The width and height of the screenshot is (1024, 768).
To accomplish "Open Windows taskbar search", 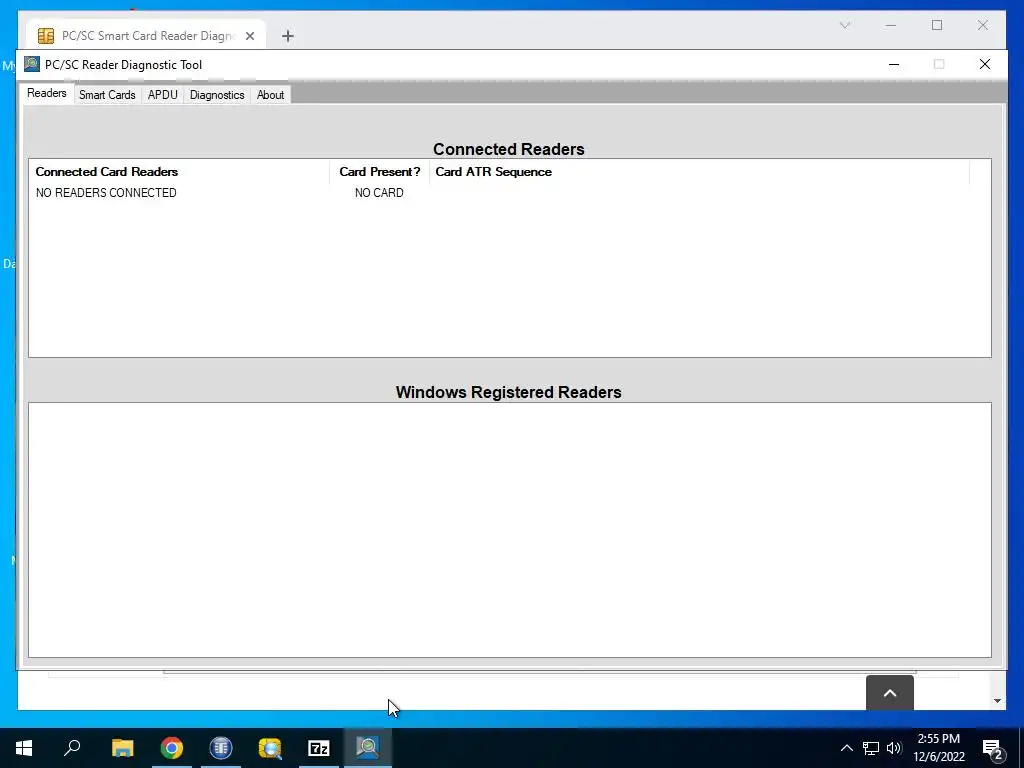I will [72, 748].
